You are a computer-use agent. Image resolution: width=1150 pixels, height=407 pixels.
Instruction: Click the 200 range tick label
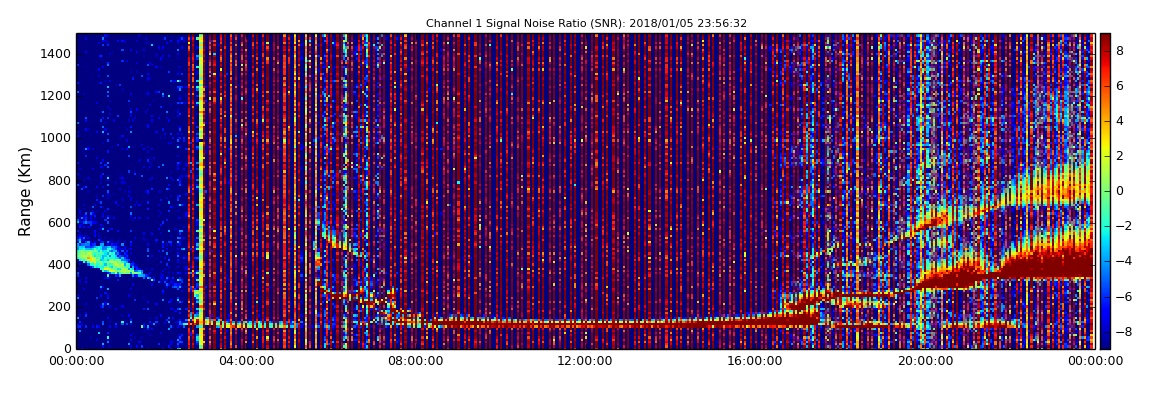[60, 307]
